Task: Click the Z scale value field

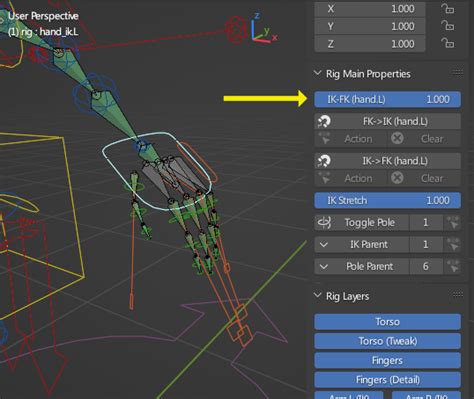Action: [x=370, y=44]
